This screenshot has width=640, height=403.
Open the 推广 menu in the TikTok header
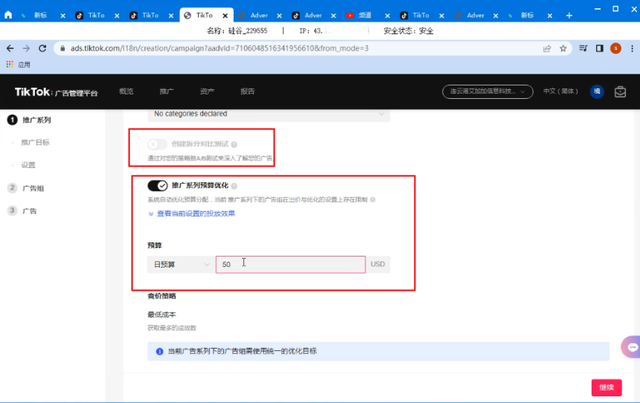point(167,91)
